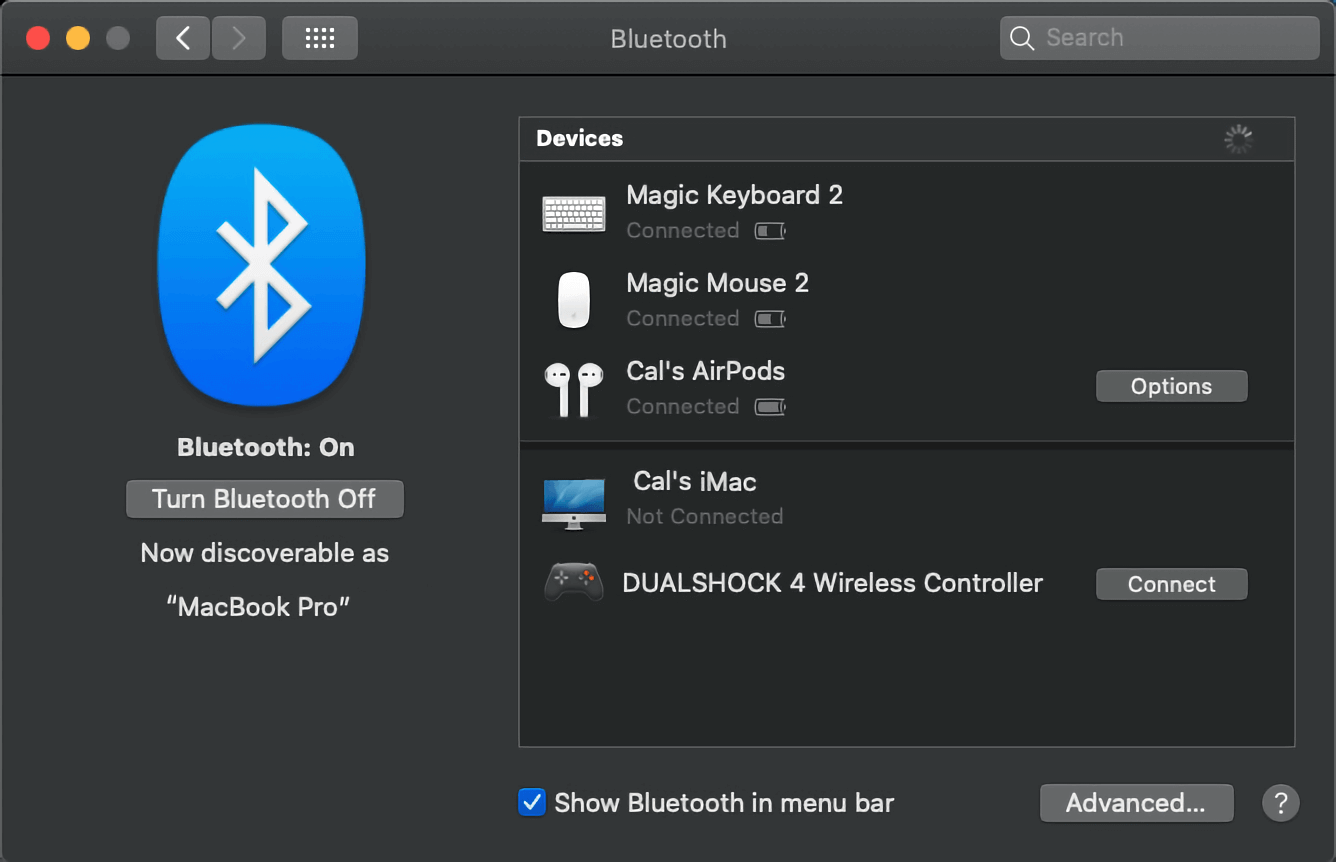Viewport: 1336px width, 862px height.
Task: Click the AirPods earbuds icon
Action: [x=573, y=389]
